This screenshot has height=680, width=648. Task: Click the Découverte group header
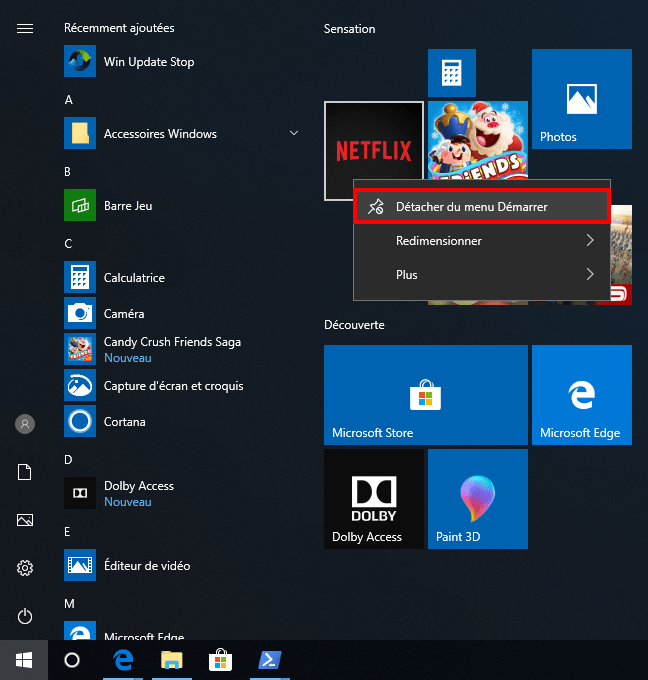[x=354, y=325]
